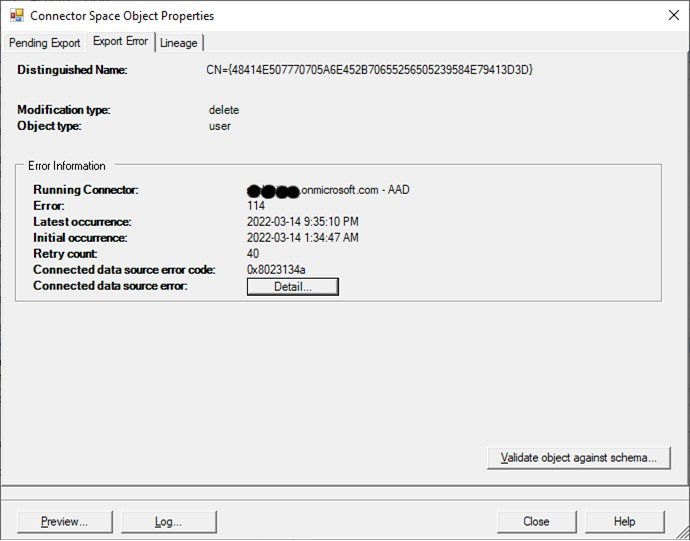The width and height of the screenshot is (690, 541).
Task: Click latest occurrence 2022-03-14 9:35:10 PM
Action: (303, 221)
